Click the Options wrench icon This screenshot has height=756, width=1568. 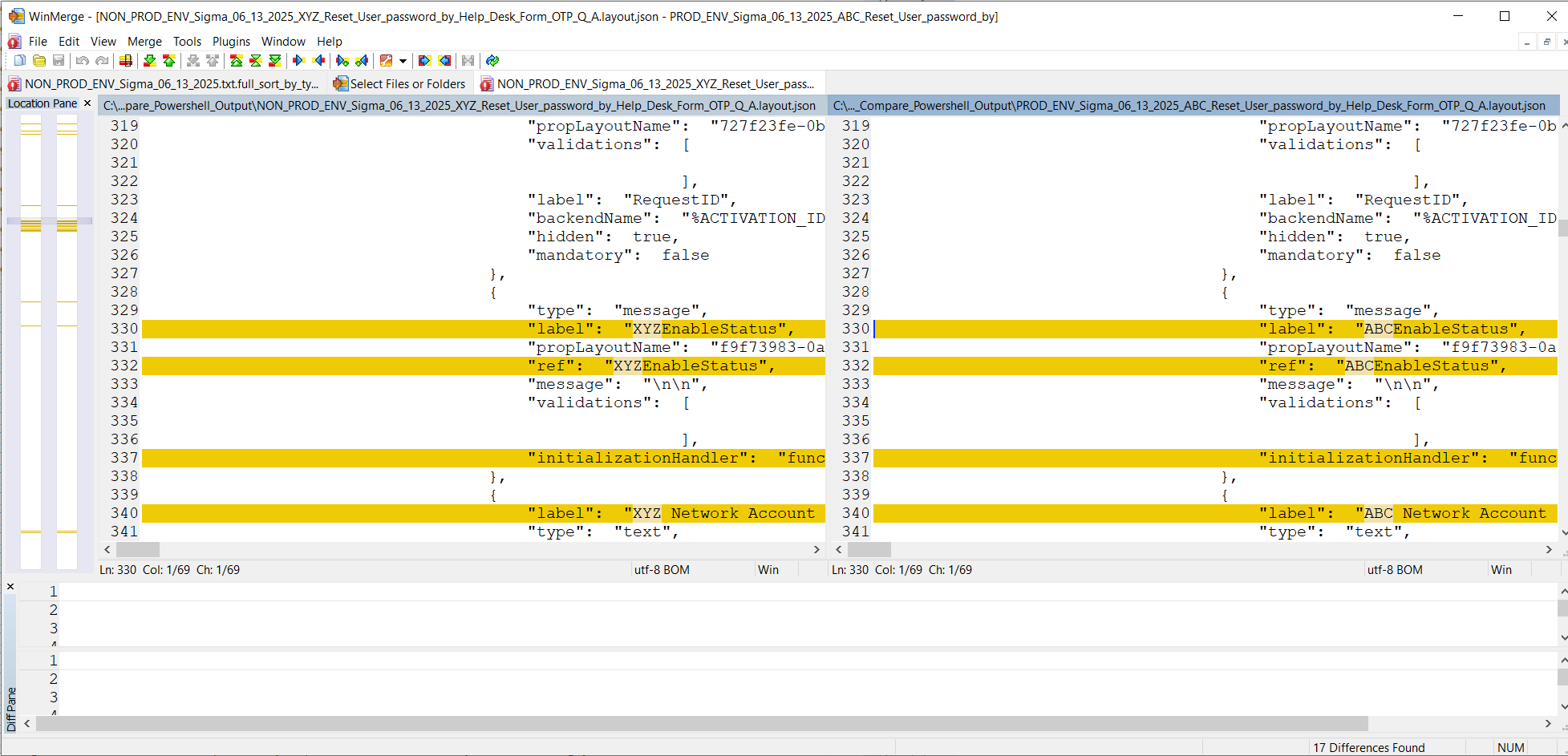[x=387, y=61]
